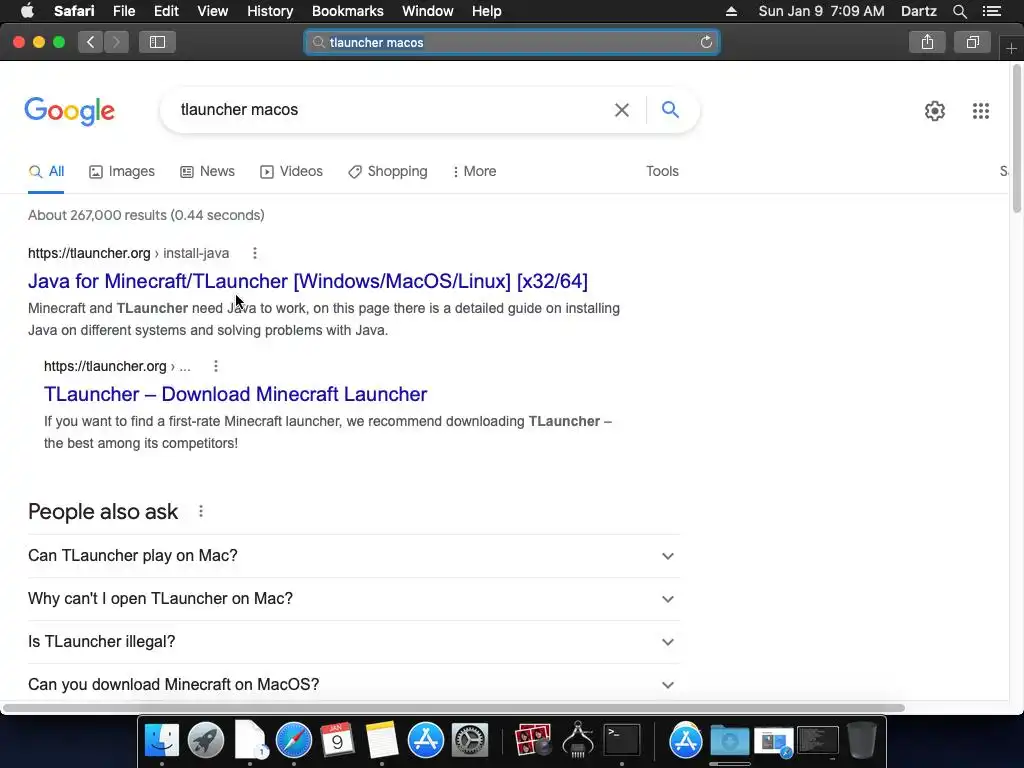
Task: Open the Safari File menu
Action: pos(123,11)
